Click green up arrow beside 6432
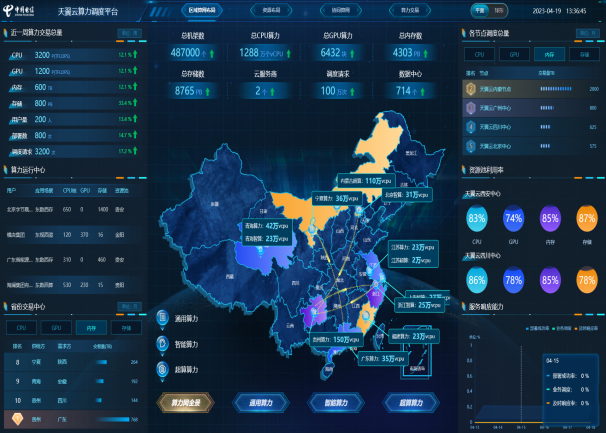 click(352, 54)
